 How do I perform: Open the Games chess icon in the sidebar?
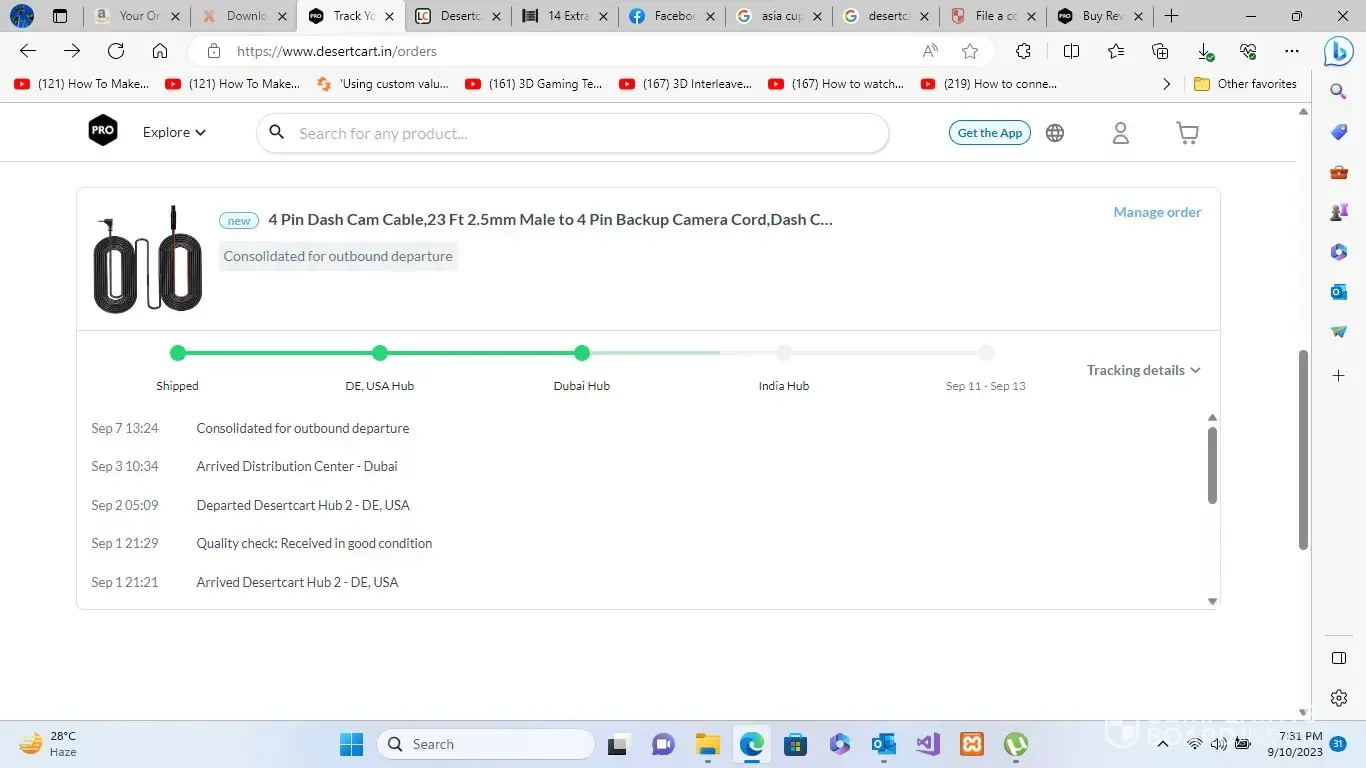pos(1339,212)
